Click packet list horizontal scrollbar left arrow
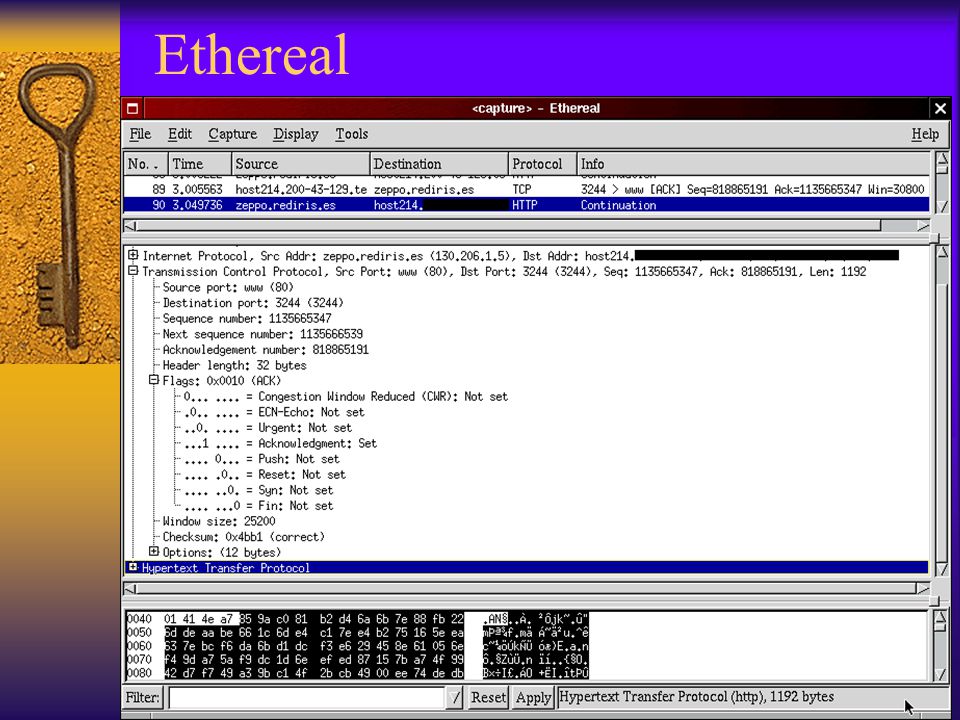This screenshot has width=960, height=720. pyautogui.click(x=130, y=226)
